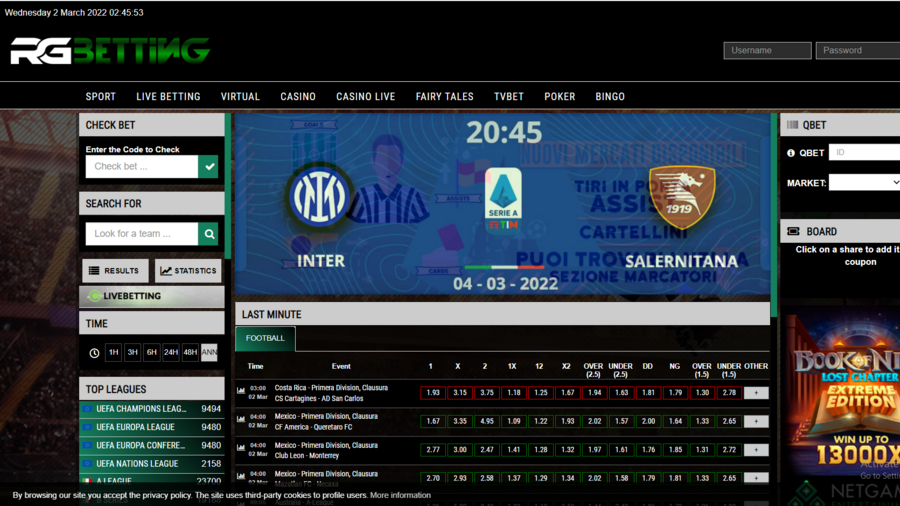Filter events by 6H time
This screenshot has width=900, height=506.
pos(152,352)
